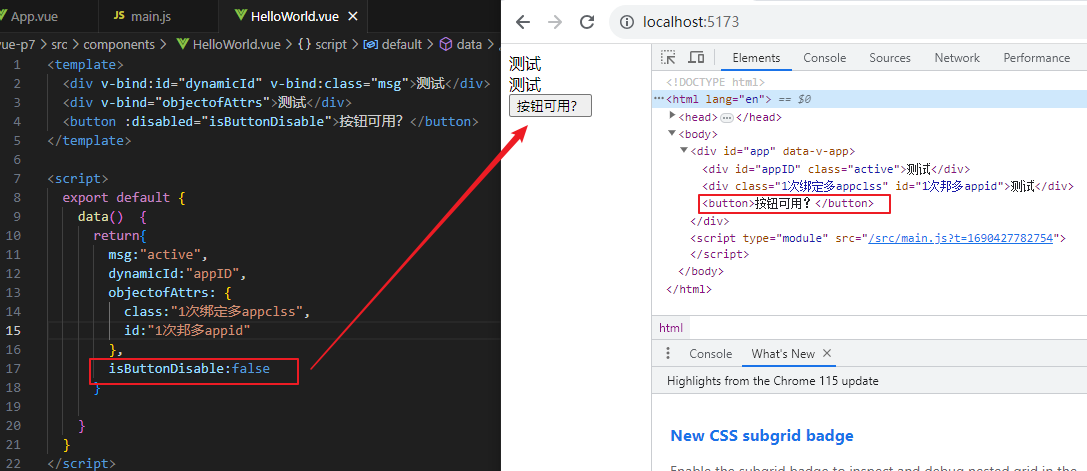Click the isButtonDisable:false code line

(x=189, y=369)
